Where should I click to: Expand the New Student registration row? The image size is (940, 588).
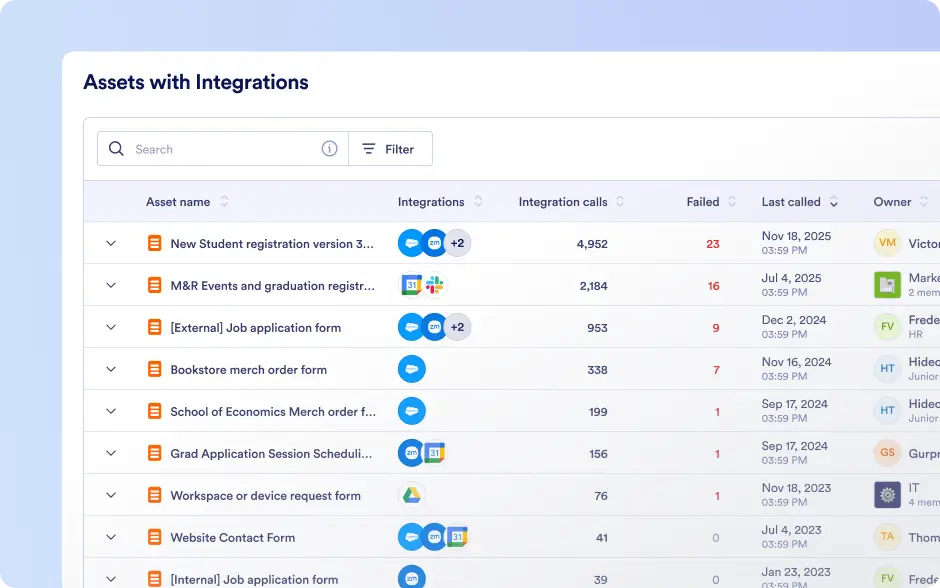[x=111, y=243]
